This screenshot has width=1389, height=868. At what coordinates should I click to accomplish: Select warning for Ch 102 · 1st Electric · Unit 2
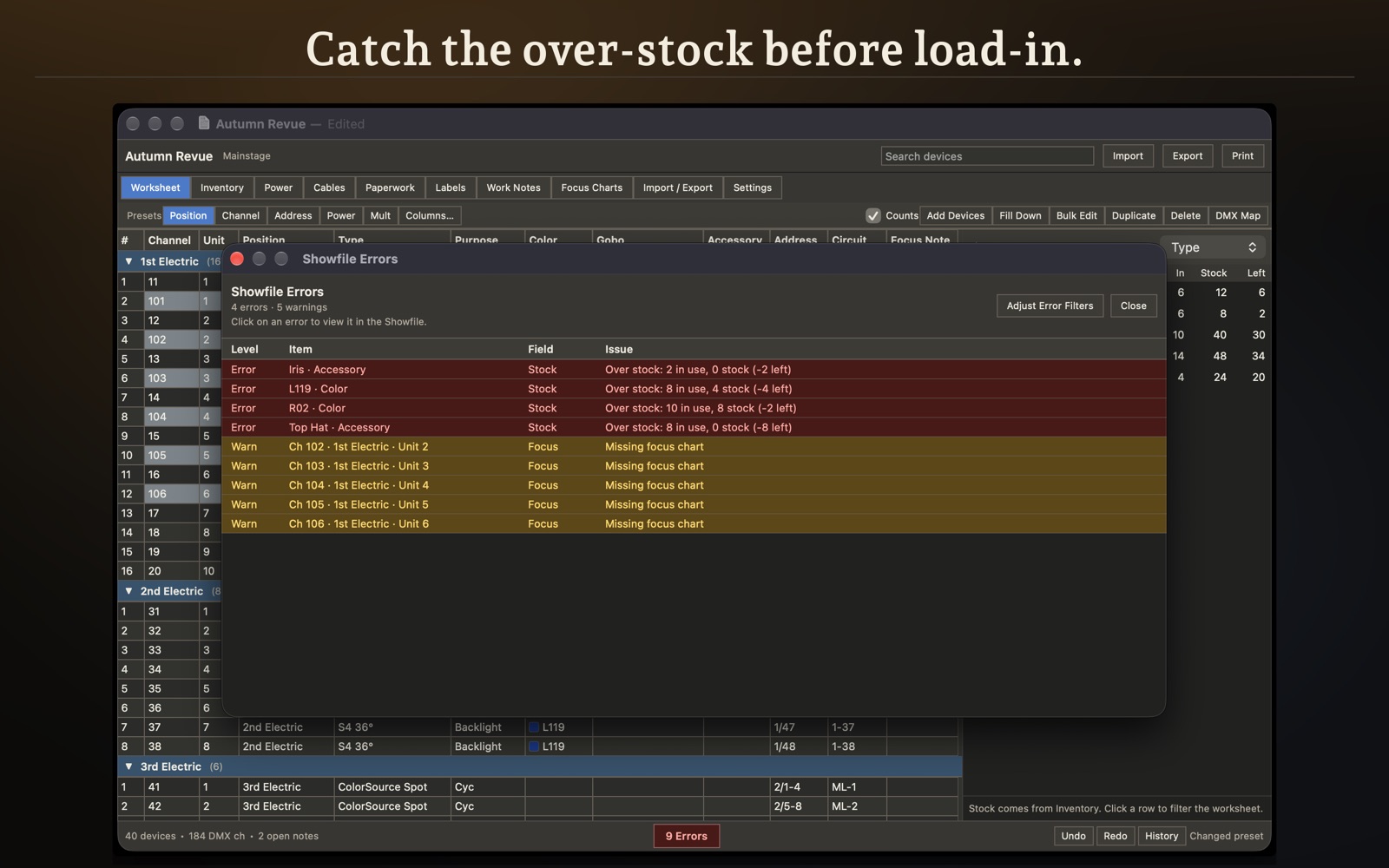point(694,446)
